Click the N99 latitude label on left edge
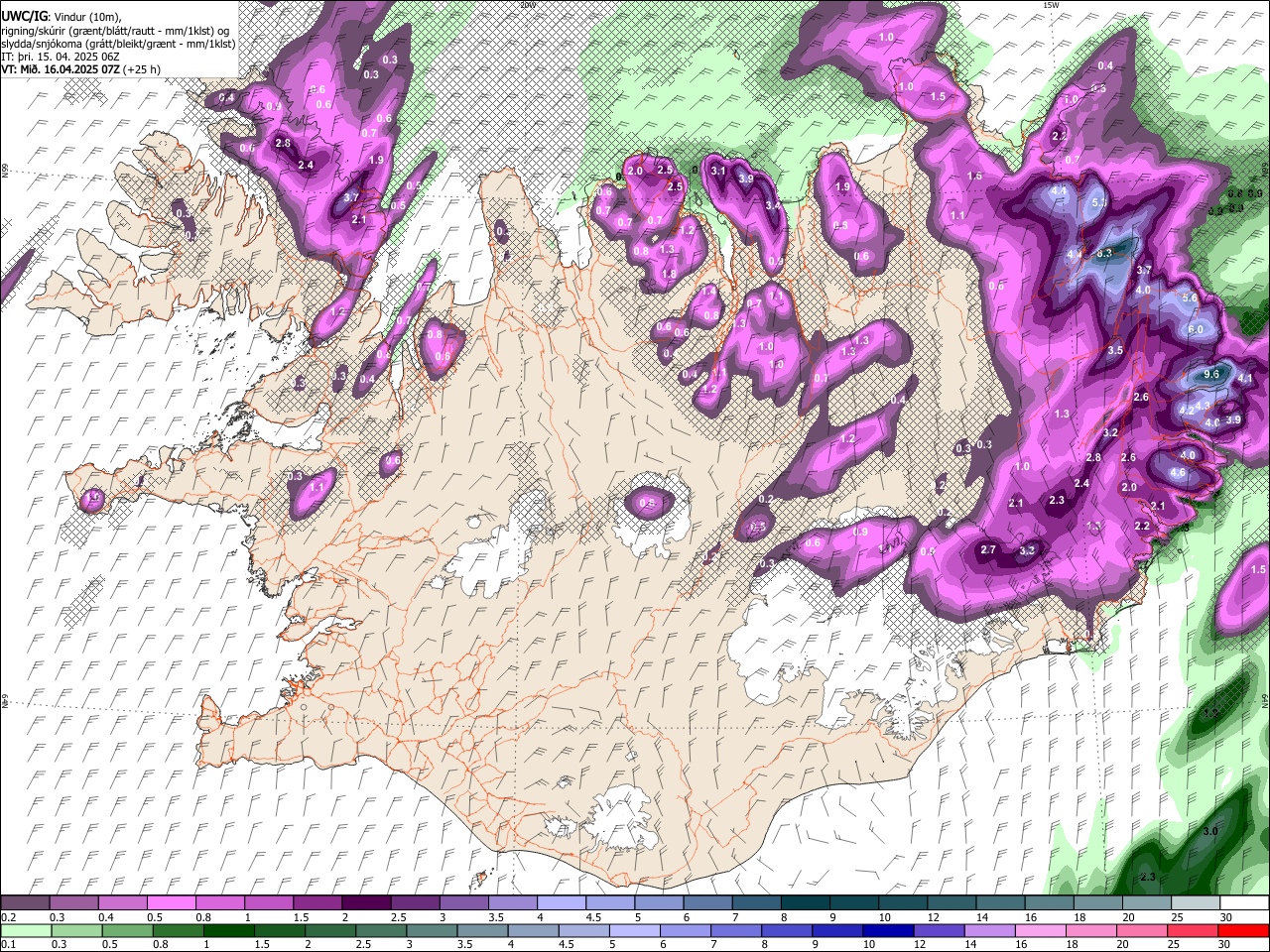1270x952 pixels. tap(5, 171)
